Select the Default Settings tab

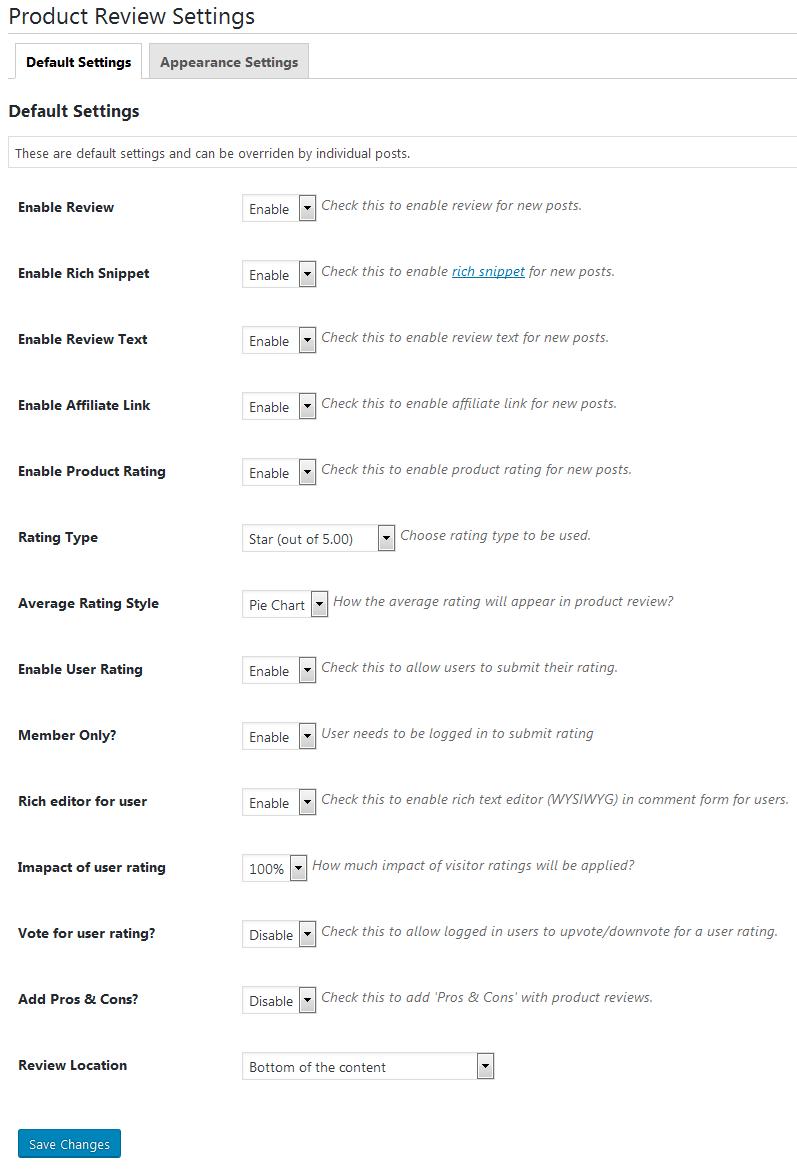tap(79, 62)
